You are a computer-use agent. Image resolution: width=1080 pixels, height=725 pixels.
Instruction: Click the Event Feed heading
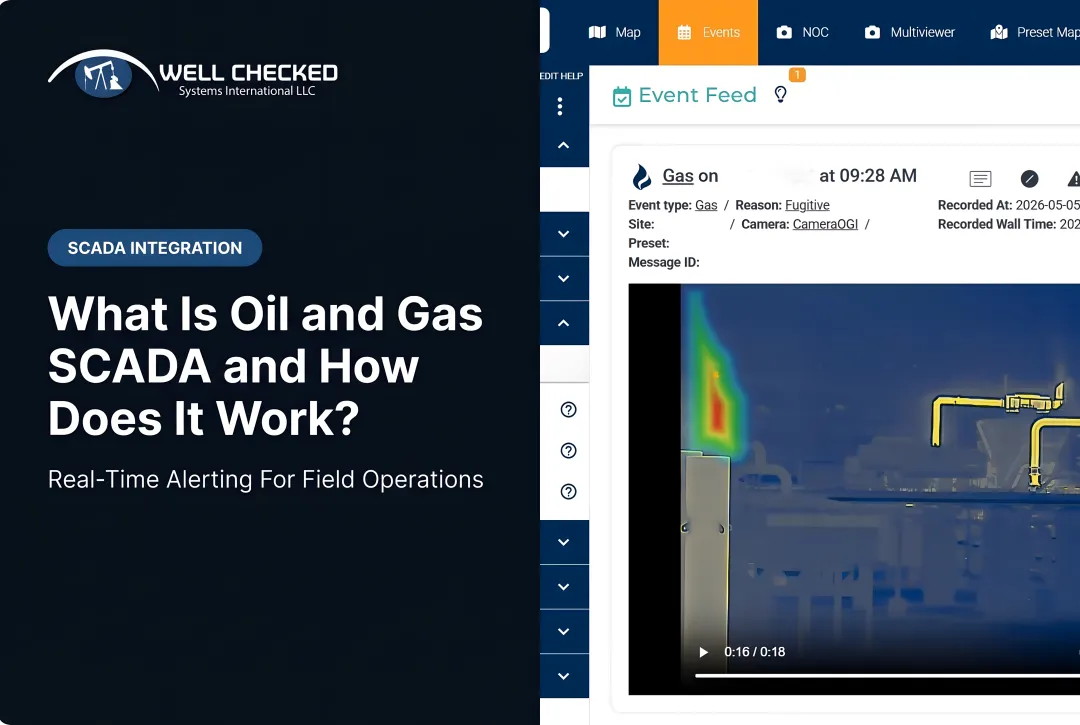[x=697, y=95]
